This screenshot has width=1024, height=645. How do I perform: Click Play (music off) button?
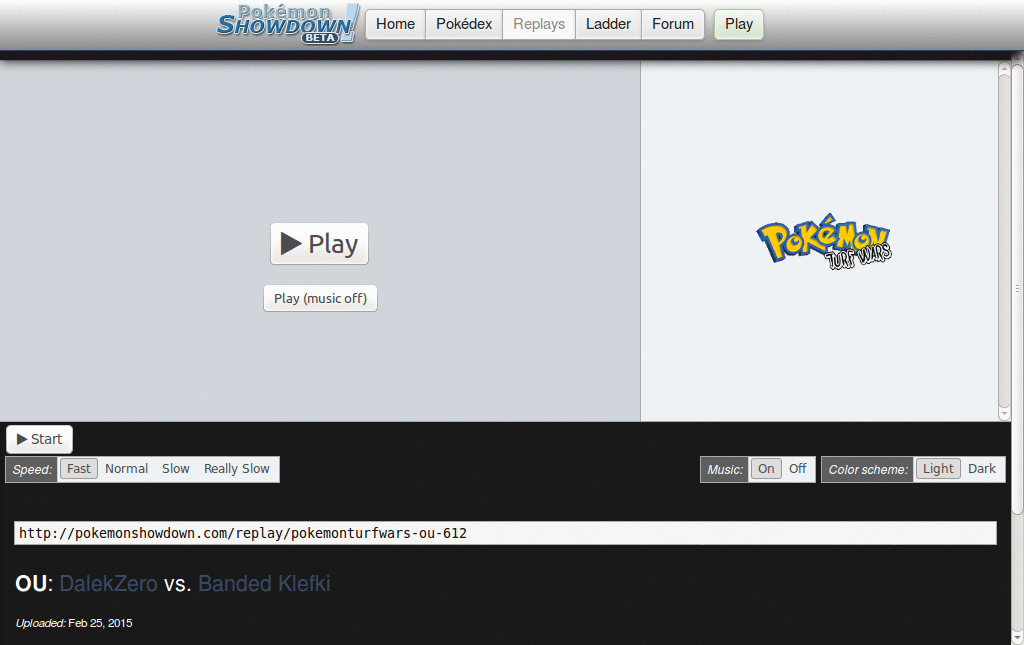[x=320, y=298]
